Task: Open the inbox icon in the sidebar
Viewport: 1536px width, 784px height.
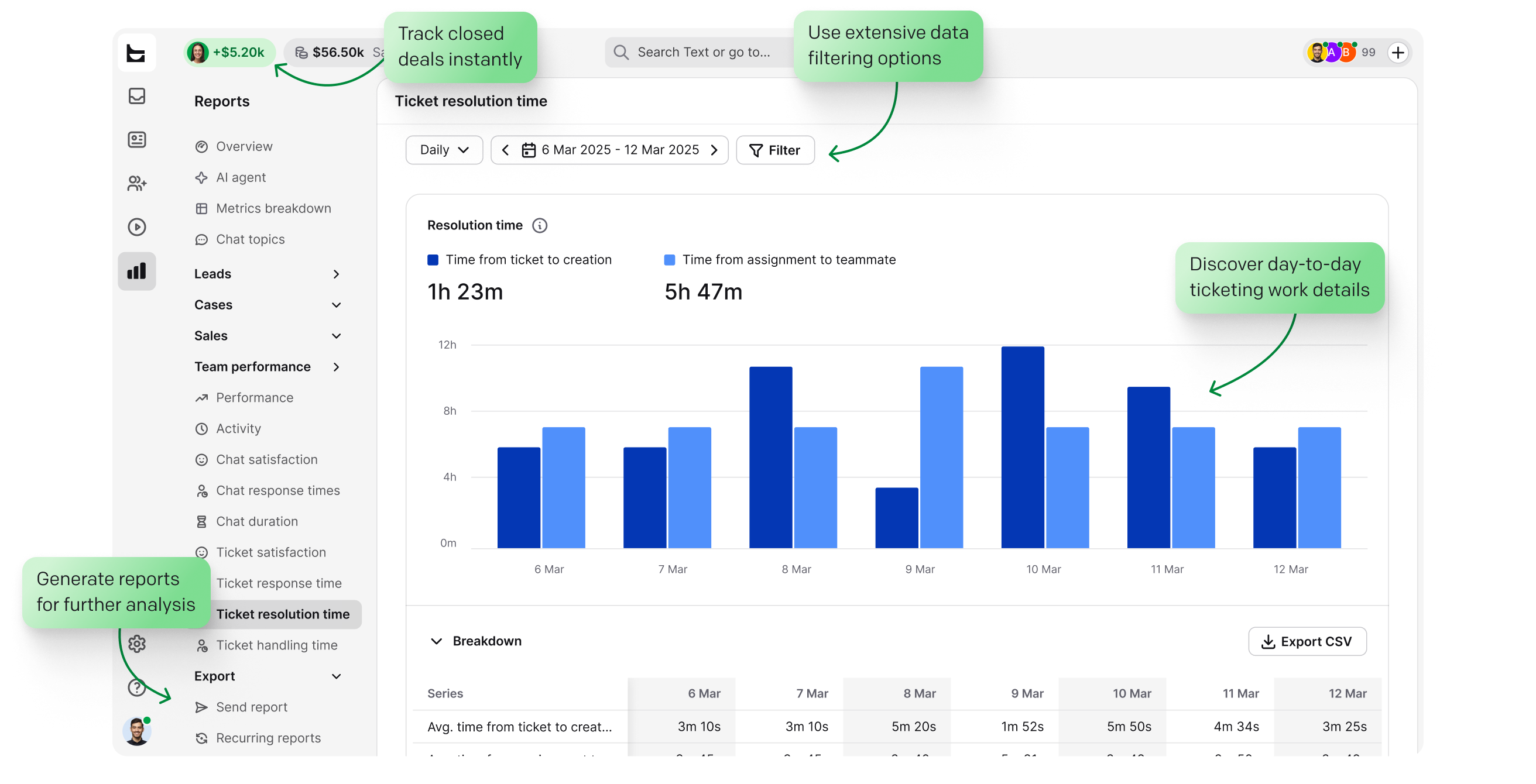Action: pos(136,95)
